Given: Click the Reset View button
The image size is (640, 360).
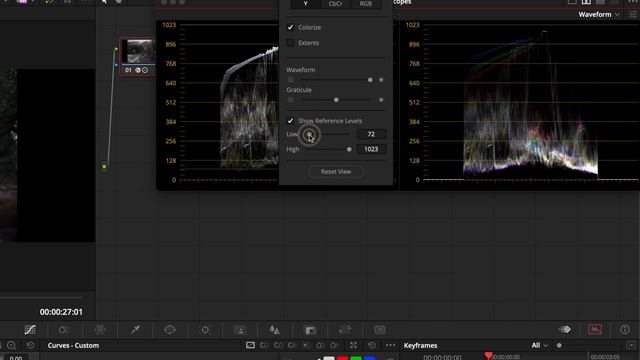Looking at the screenshot, I should [336, 172].
